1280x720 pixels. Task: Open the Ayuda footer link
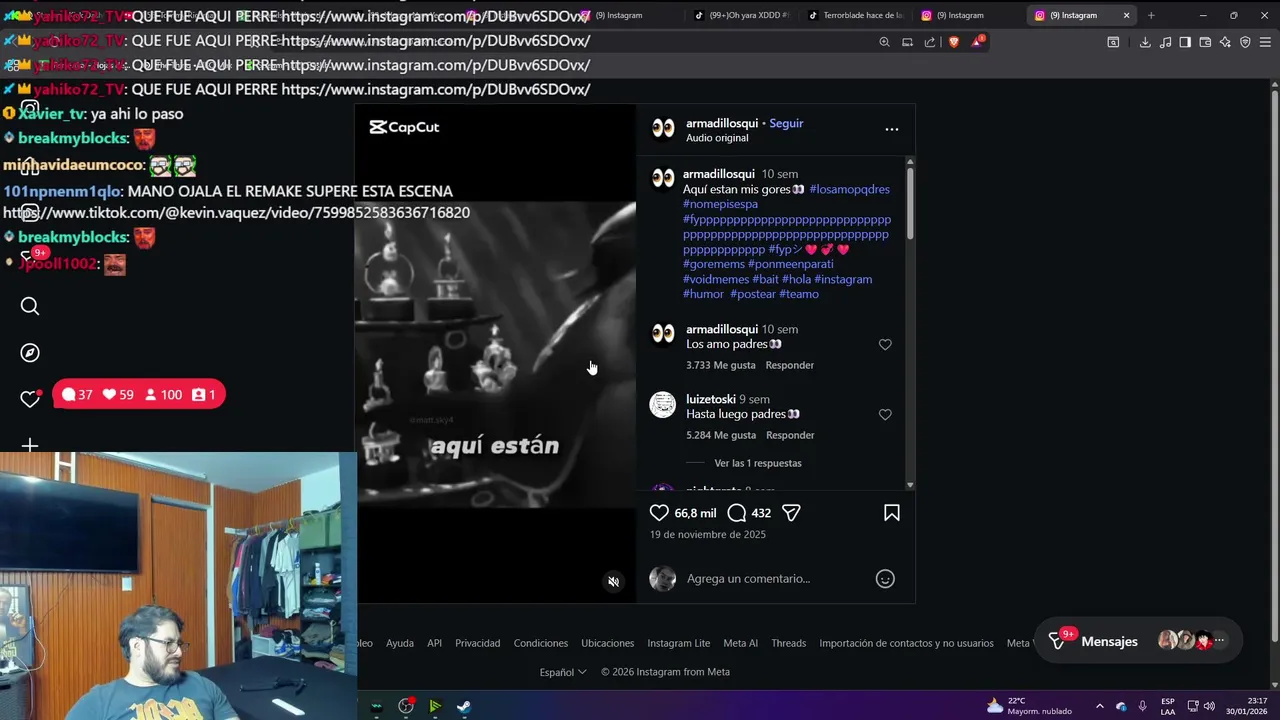[400, 643]
